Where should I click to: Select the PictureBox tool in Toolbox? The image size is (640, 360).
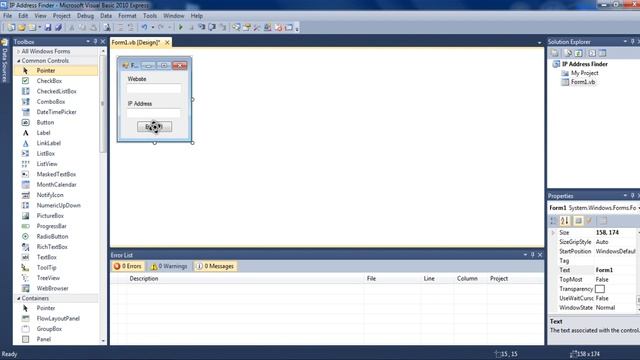pyautogui.click(x=50, y=216)
